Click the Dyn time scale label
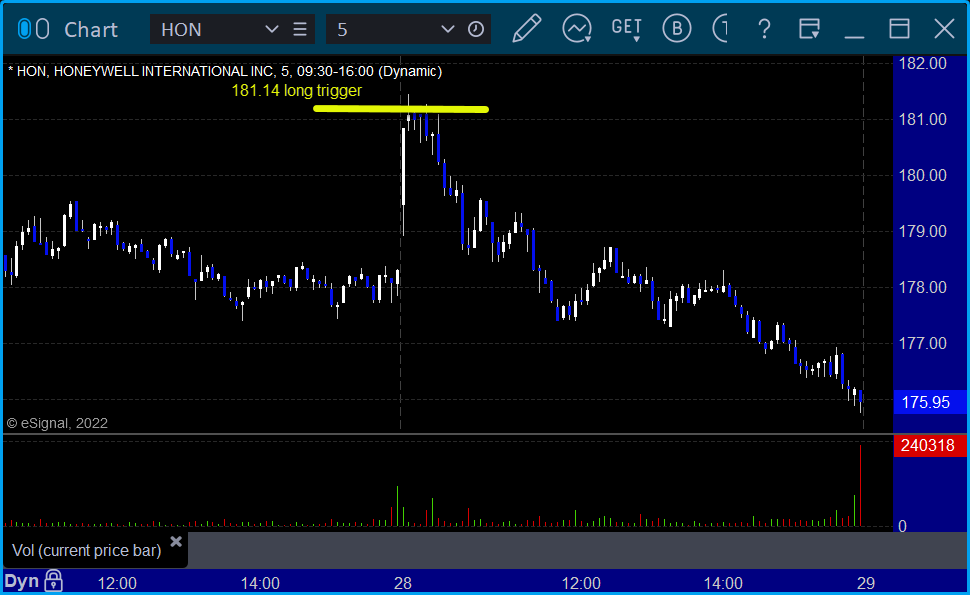The width and height of the screenshot is (970, 595). tap(22, 581)
